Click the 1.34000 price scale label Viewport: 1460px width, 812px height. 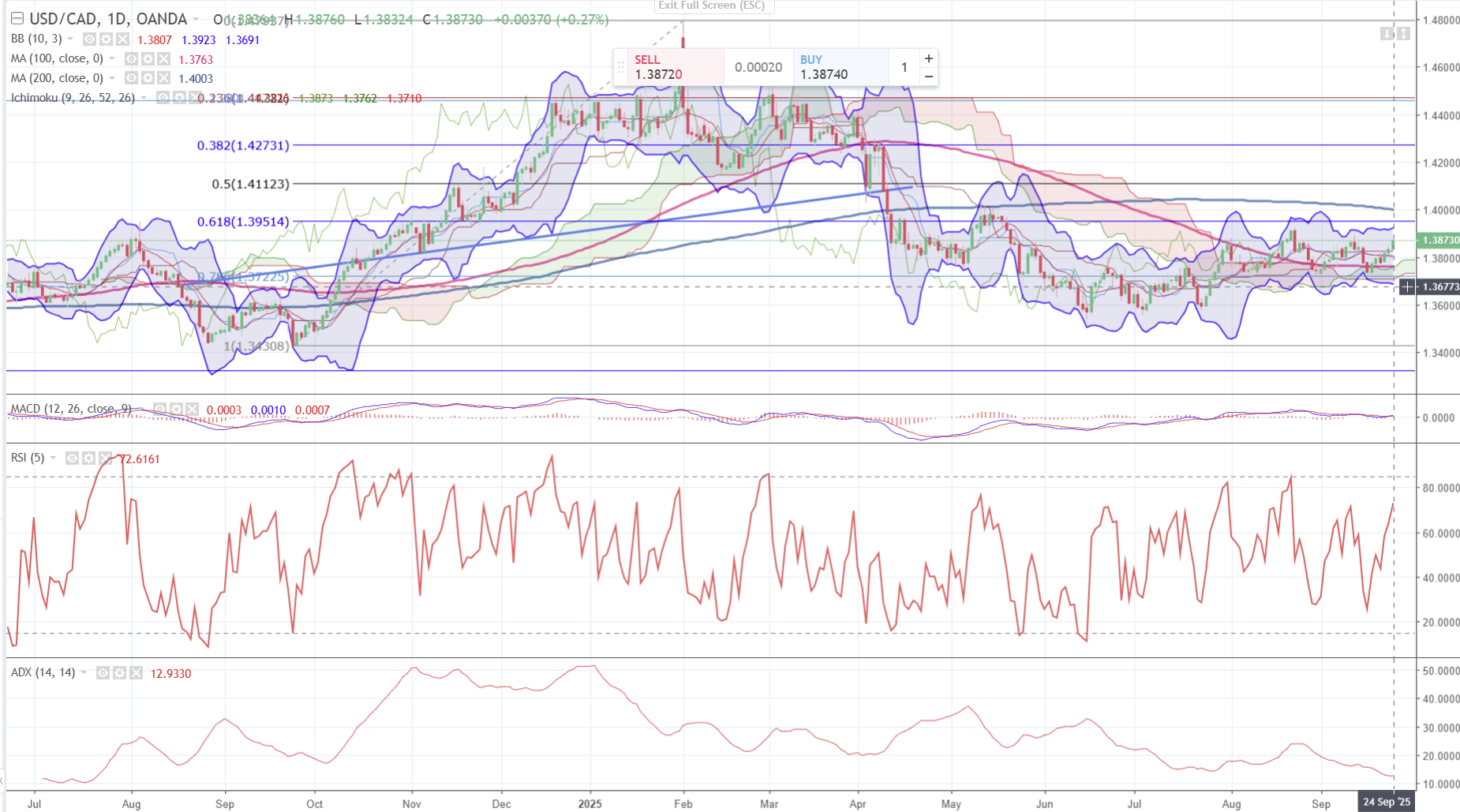point(1441,353)
